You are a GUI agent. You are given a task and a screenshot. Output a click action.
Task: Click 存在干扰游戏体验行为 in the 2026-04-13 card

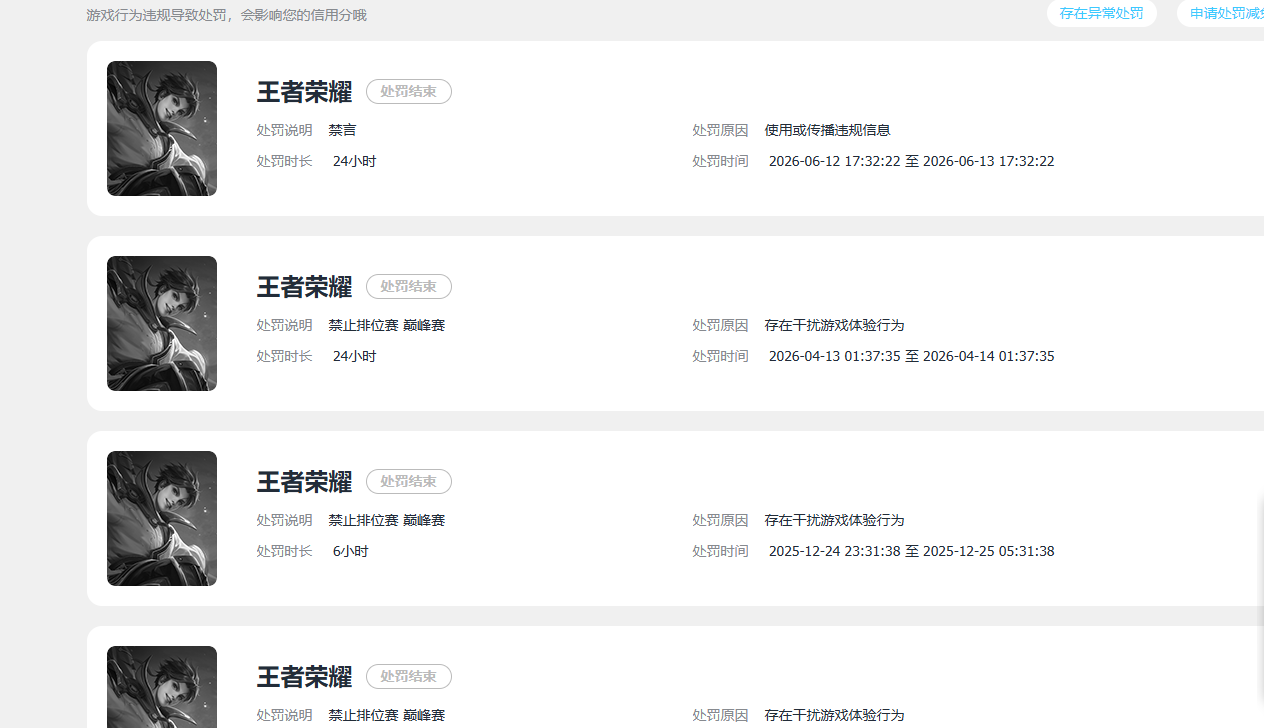coord(834,325)
